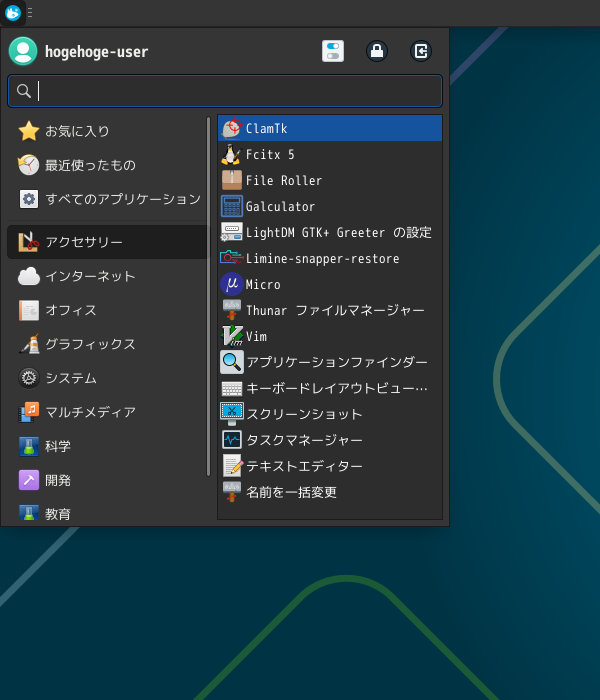Click the log out icon

pos(421,51)
